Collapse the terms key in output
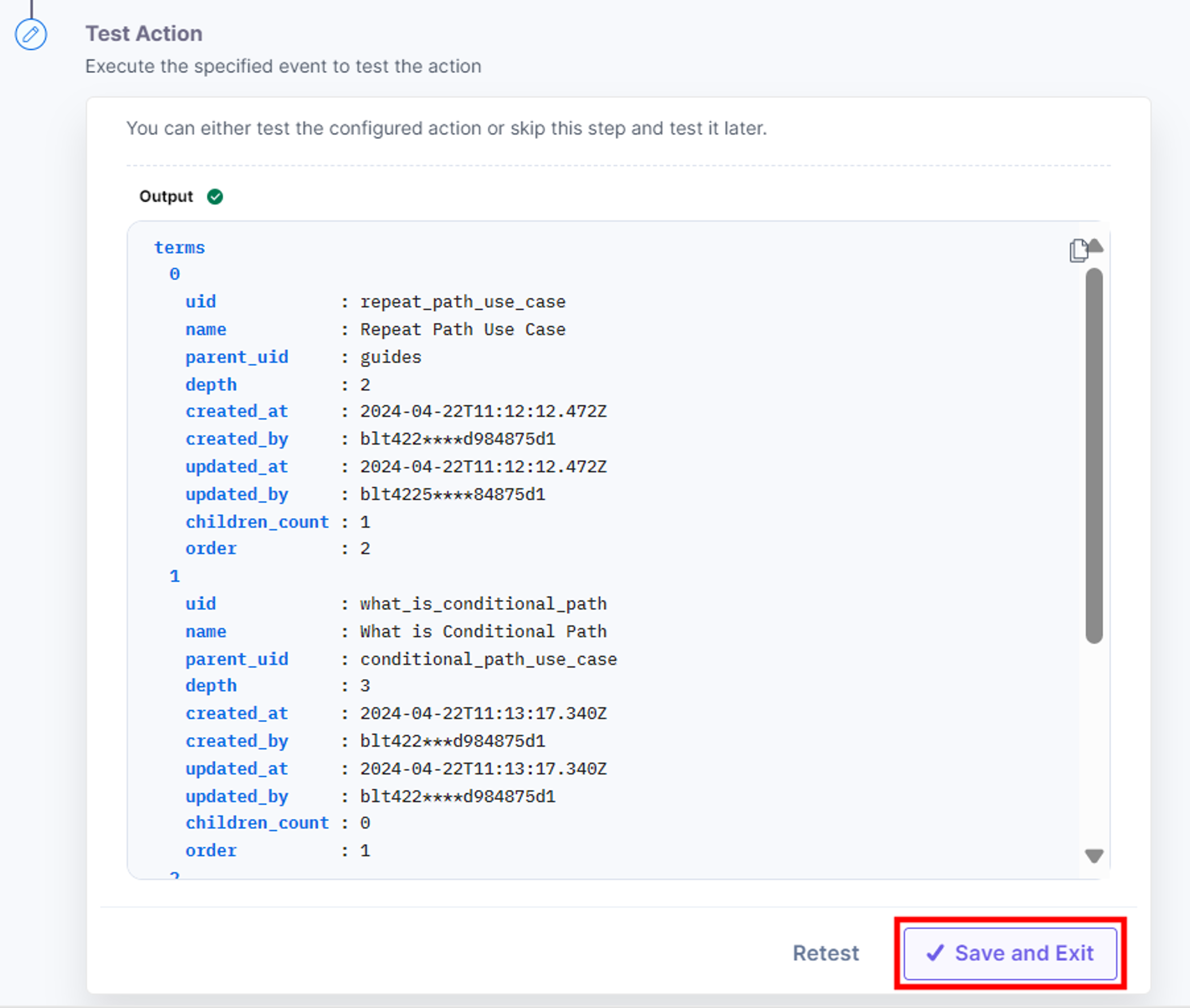 [x=179, y=248]
